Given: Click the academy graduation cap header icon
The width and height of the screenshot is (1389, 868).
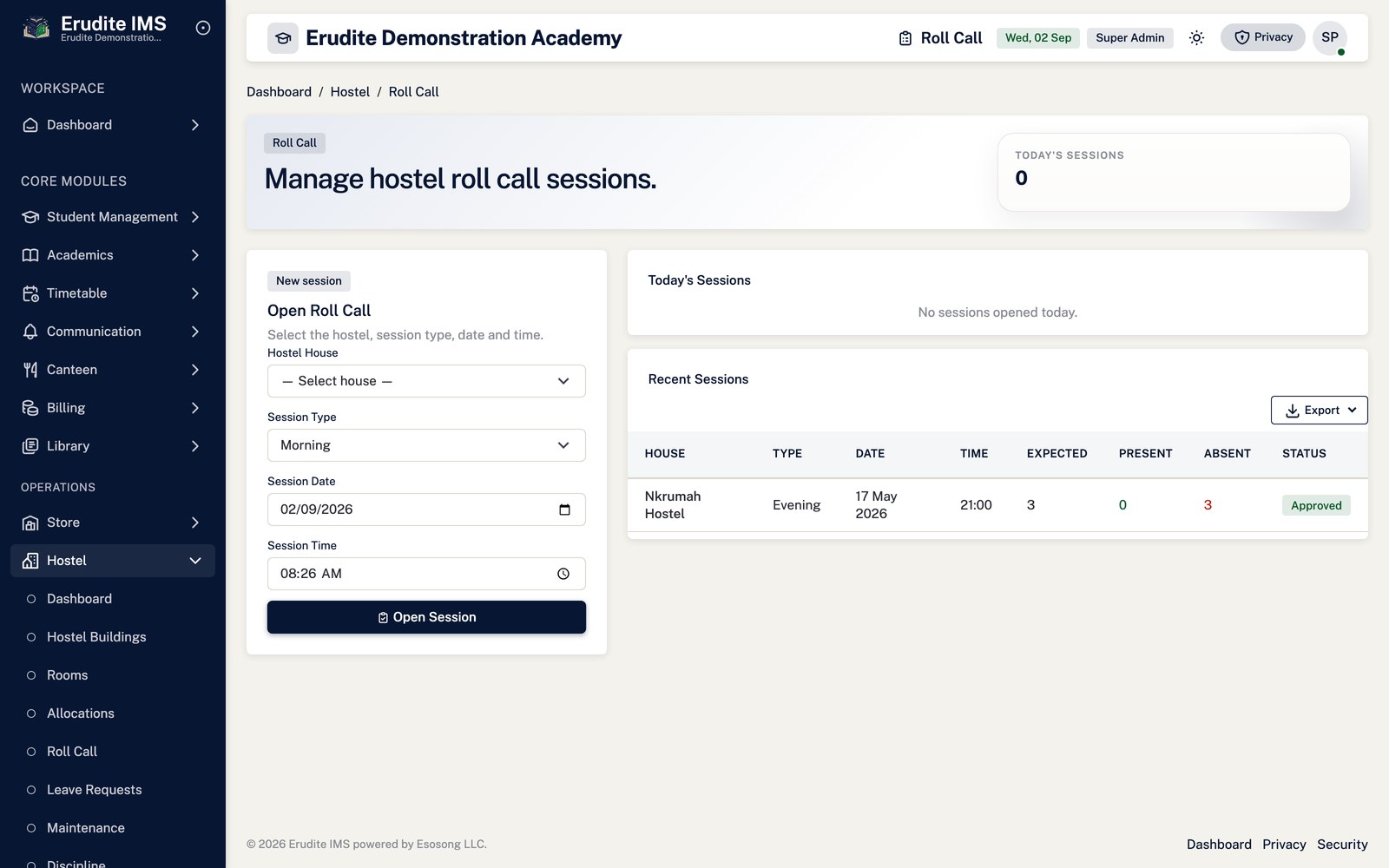Looking at the screenshot, I should (x=283, y=38).
